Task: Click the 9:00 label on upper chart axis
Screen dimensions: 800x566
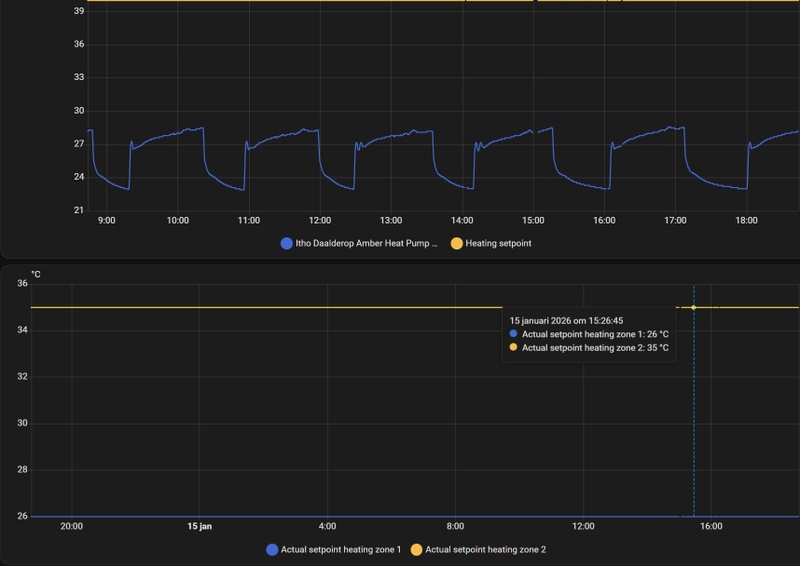Action: pos(107,220)
